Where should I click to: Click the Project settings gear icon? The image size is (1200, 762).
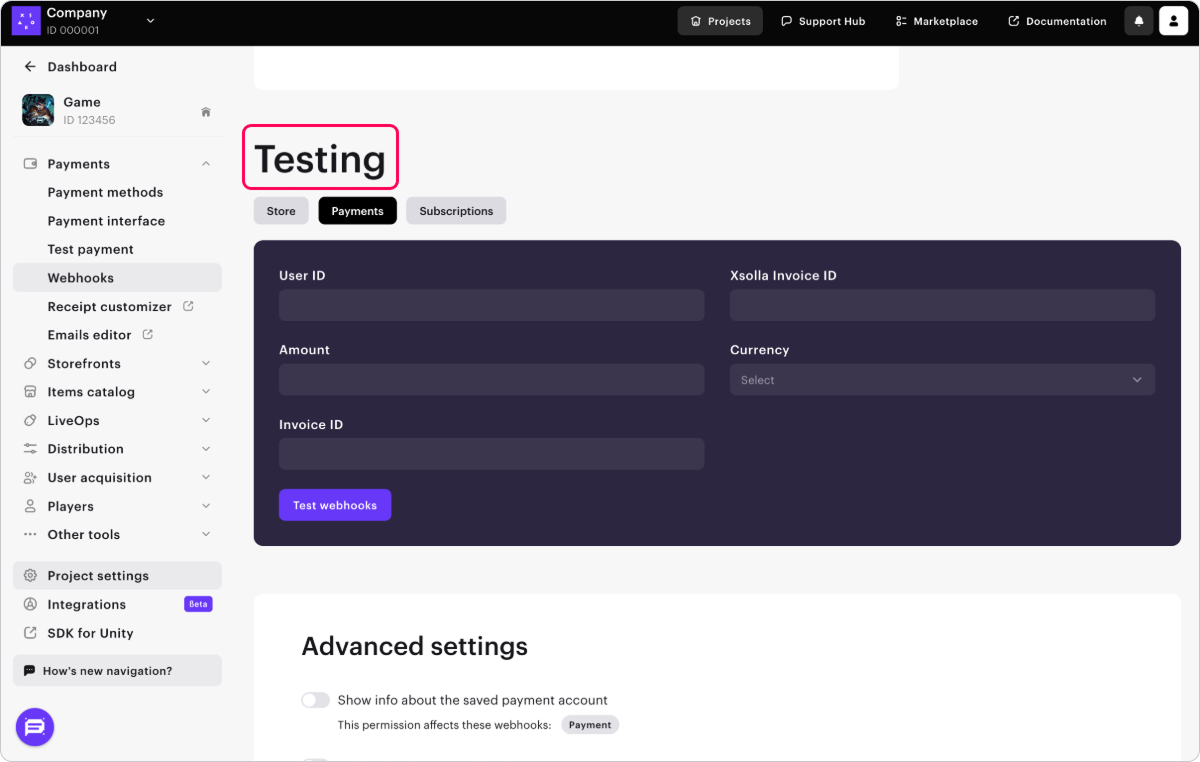click(30, 576)
